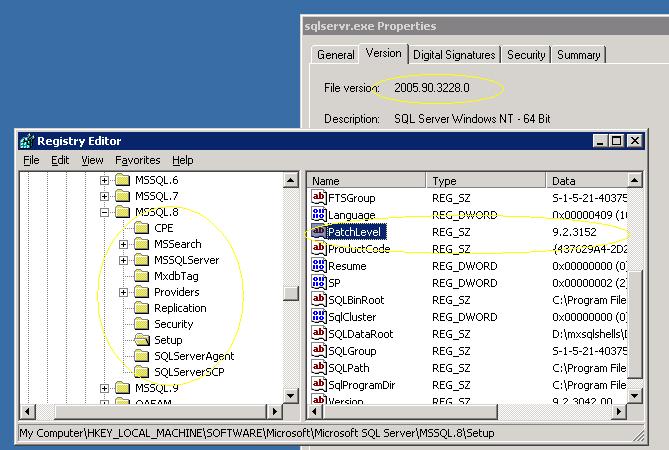Expand the MSSQL.6 tree node
This screenshot has height=450, width=669.
click(x=104, y=180)
